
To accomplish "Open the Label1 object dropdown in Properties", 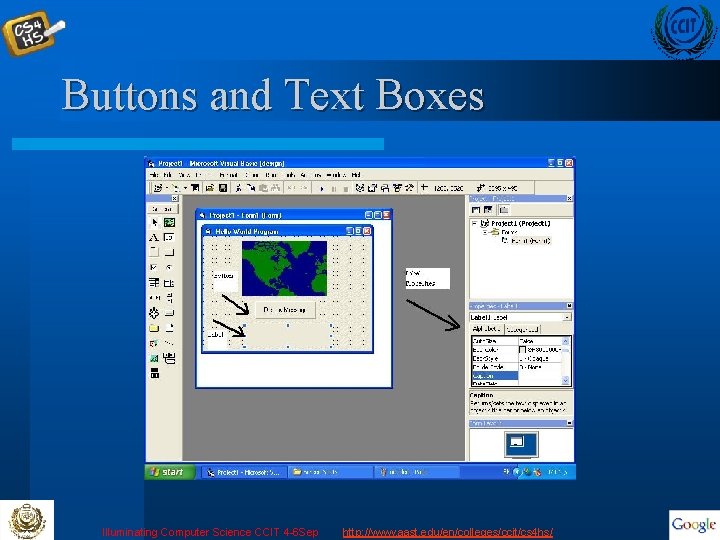I will click(568, 317).
